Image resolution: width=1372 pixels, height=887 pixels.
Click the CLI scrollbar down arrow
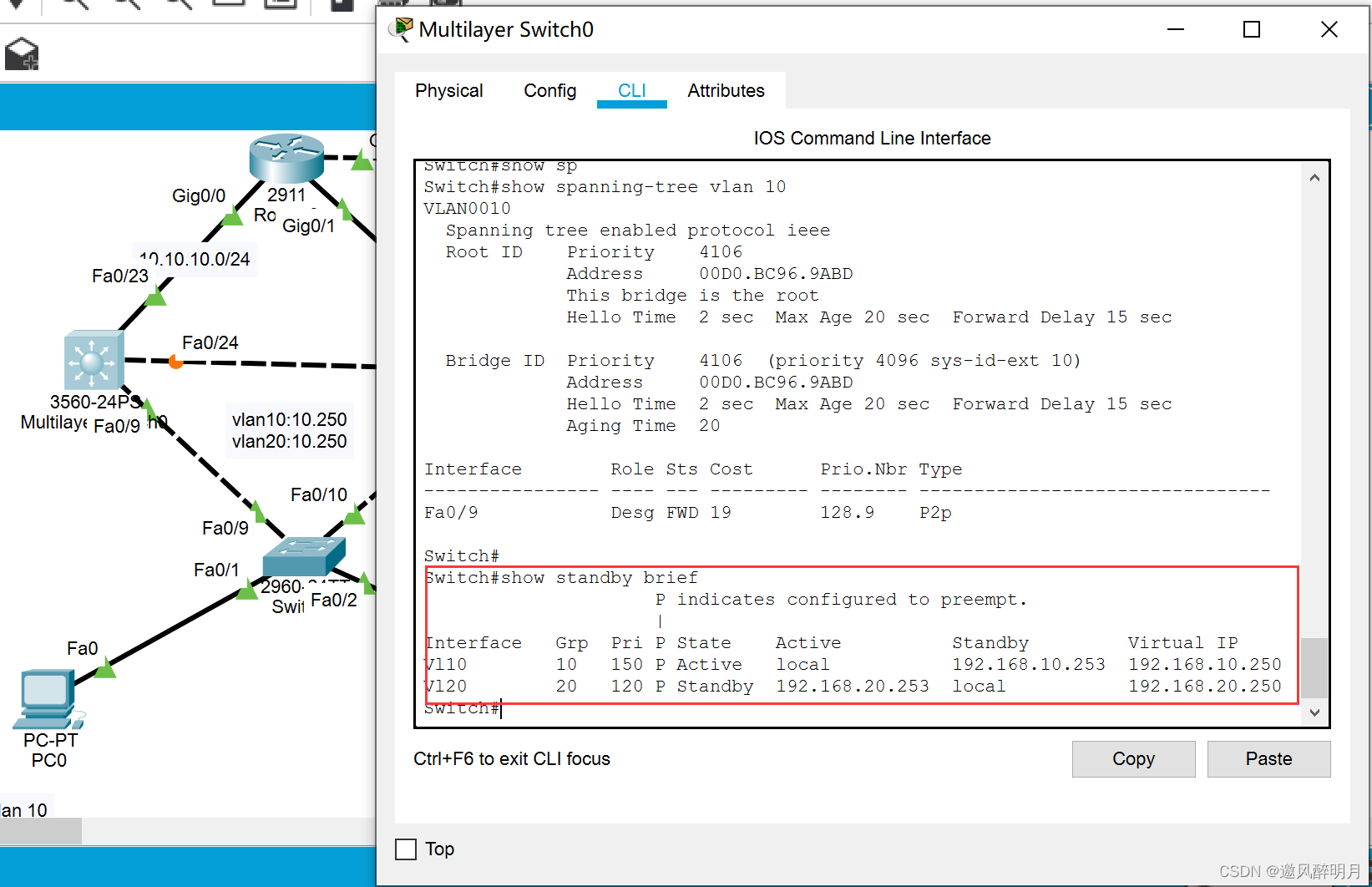tap(1314, 712)
